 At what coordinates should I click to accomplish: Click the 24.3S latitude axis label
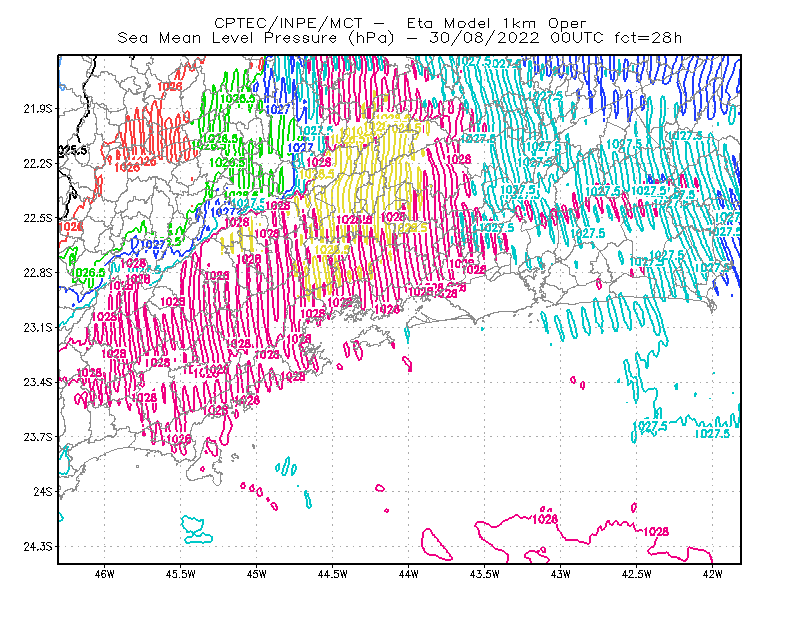coord(38,547)
